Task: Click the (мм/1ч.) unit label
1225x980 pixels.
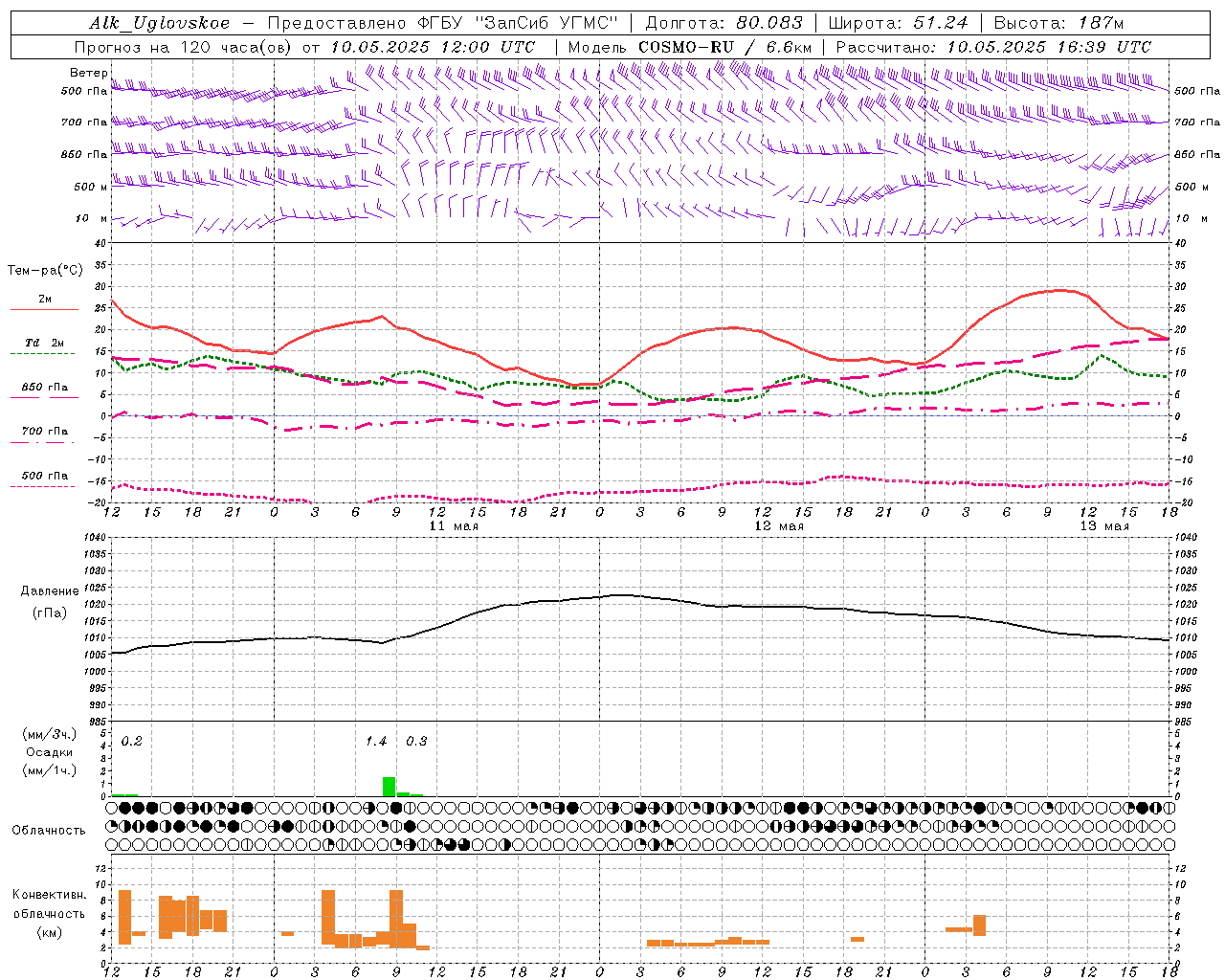Action: click(50, 770)
